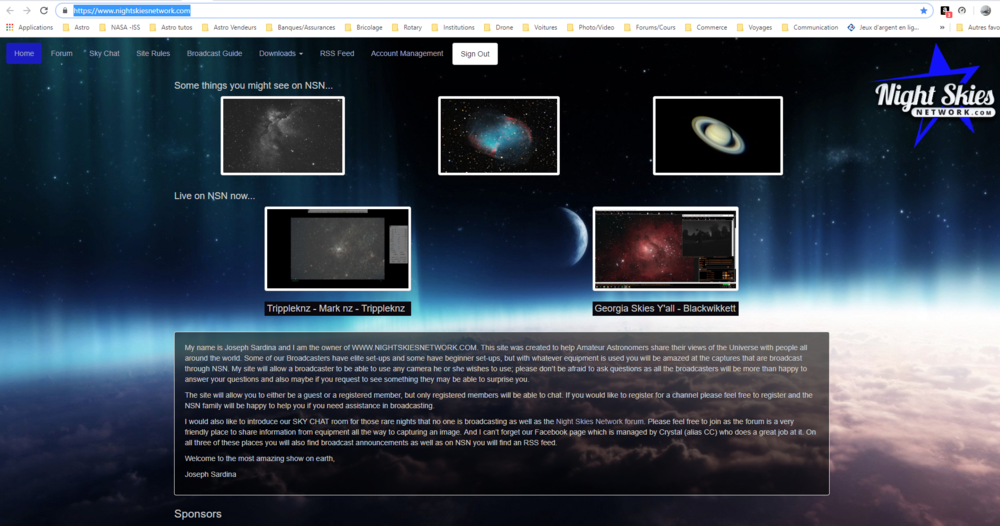1000x526 pixels.
Task: Reload the page with the refresh icon
Action: click(43, 10)
